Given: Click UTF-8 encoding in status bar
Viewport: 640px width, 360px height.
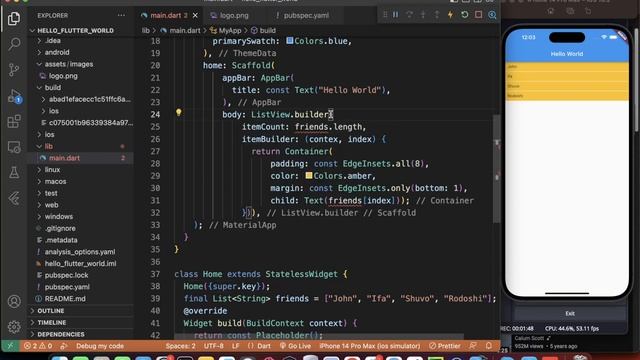Looking at the screenshot, I should click(x=213, y=346).
